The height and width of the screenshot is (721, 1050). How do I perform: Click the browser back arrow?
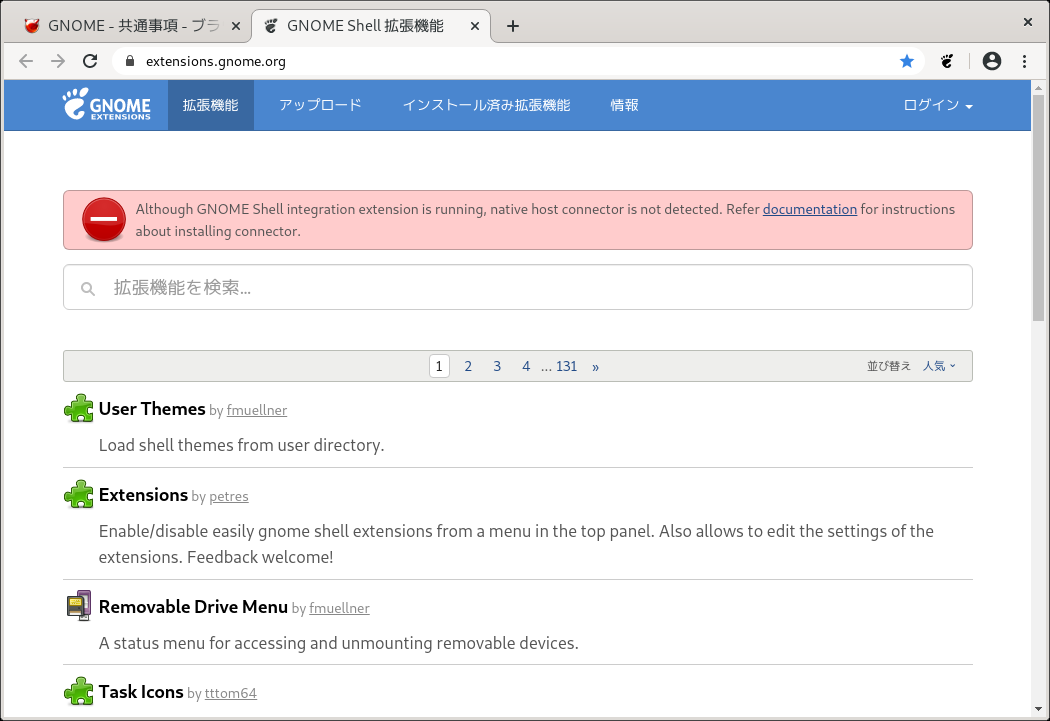point(26,62)
